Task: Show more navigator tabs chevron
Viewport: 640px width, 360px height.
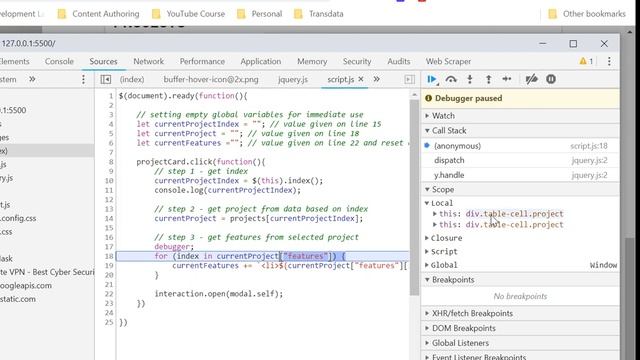Action: [32, 79]
